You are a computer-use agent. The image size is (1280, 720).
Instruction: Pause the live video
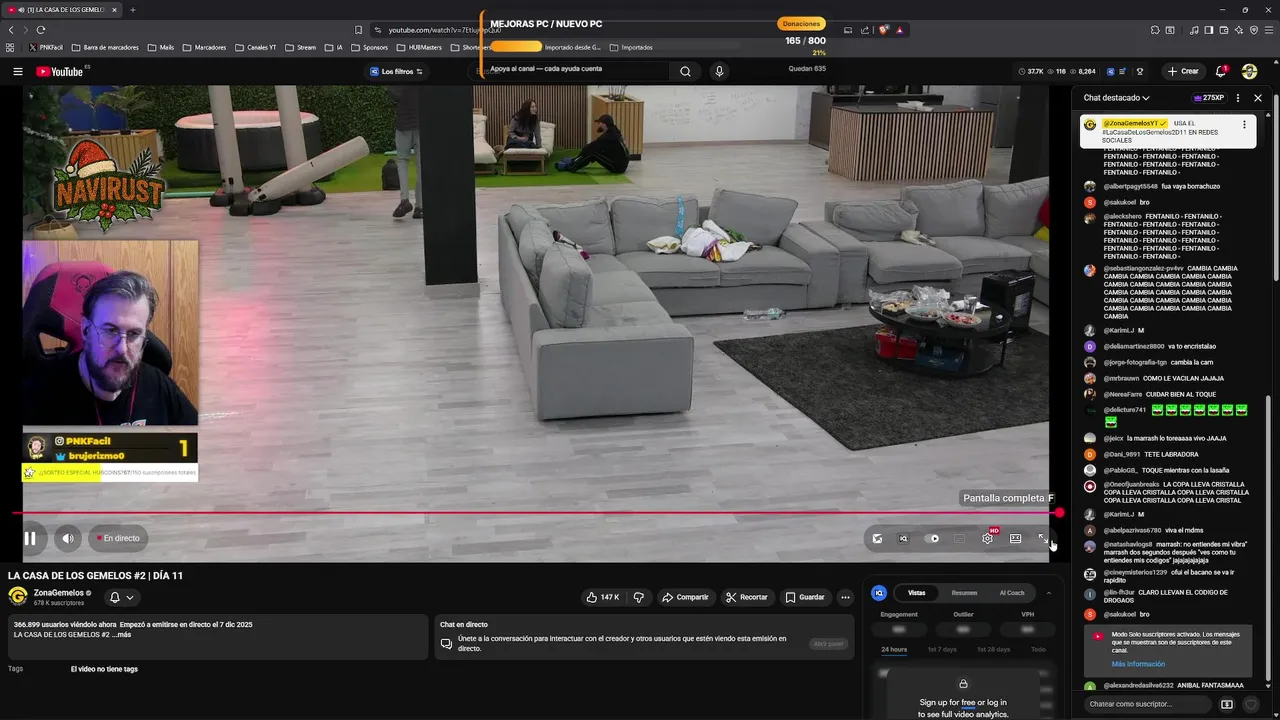30,538
